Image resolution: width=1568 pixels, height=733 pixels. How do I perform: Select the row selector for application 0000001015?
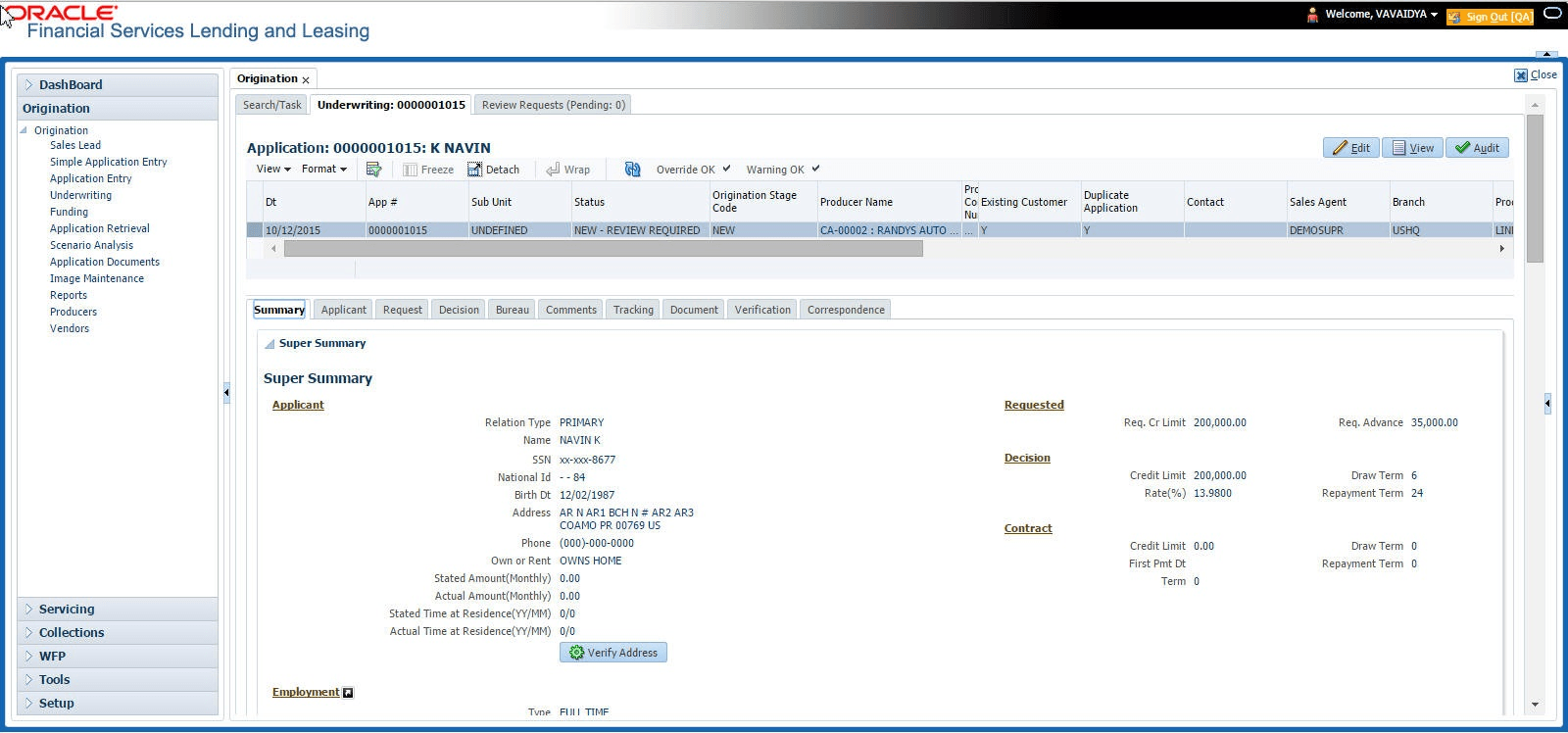pyautogui.click(x=255, y=230)
